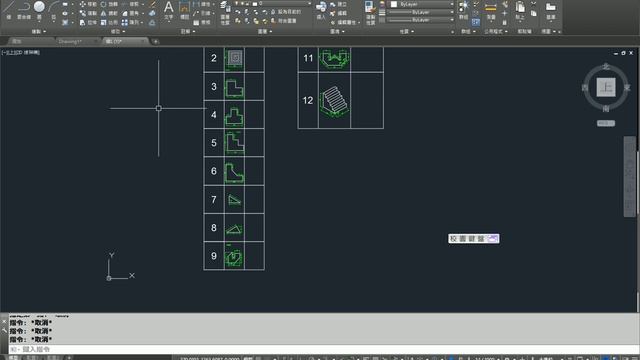Click the viewport controls label at top-left

(x=21, y=52)
